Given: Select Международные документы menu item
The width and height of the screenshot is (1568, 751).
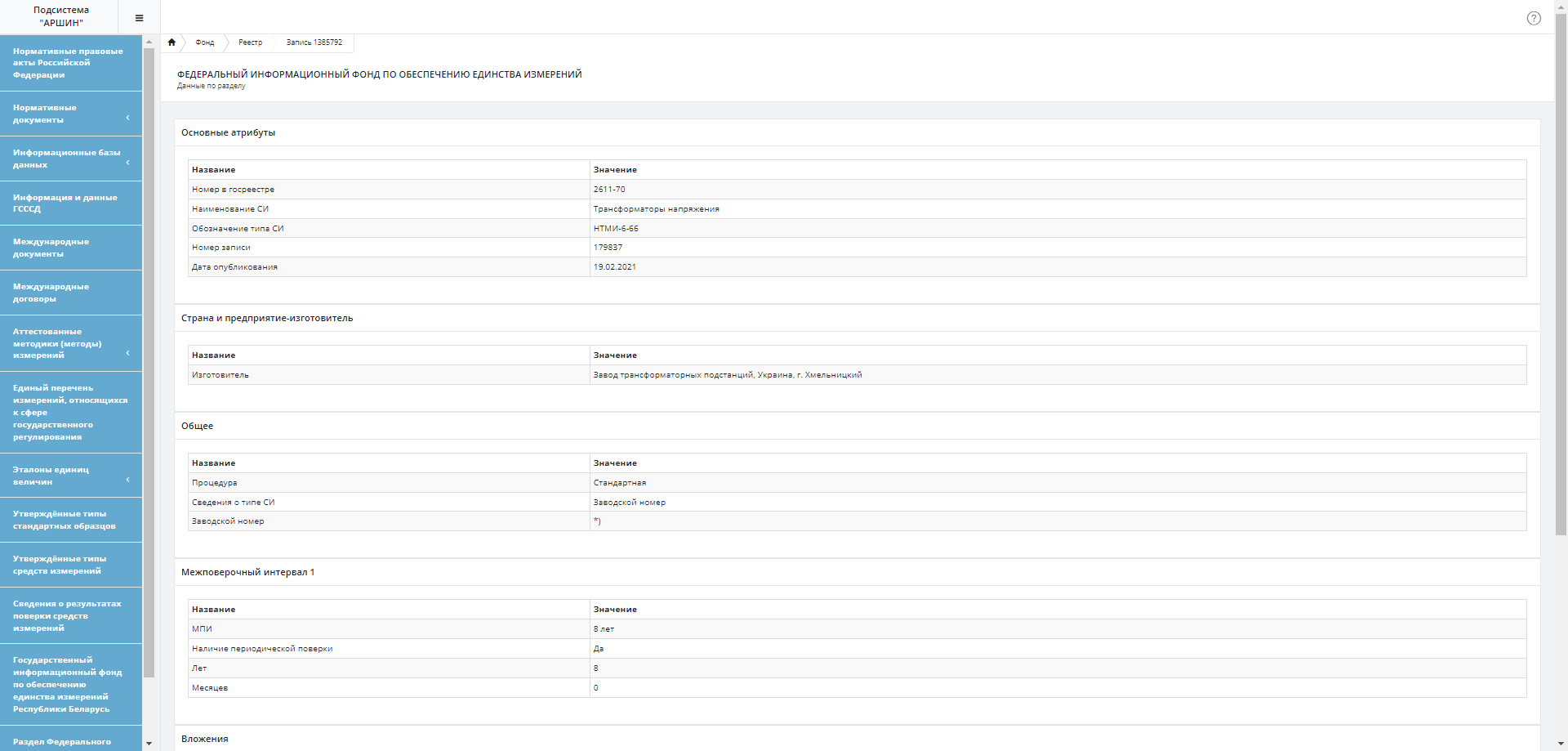Looking at the screenshot, I should pyautogui.click(x=51, y=248).
